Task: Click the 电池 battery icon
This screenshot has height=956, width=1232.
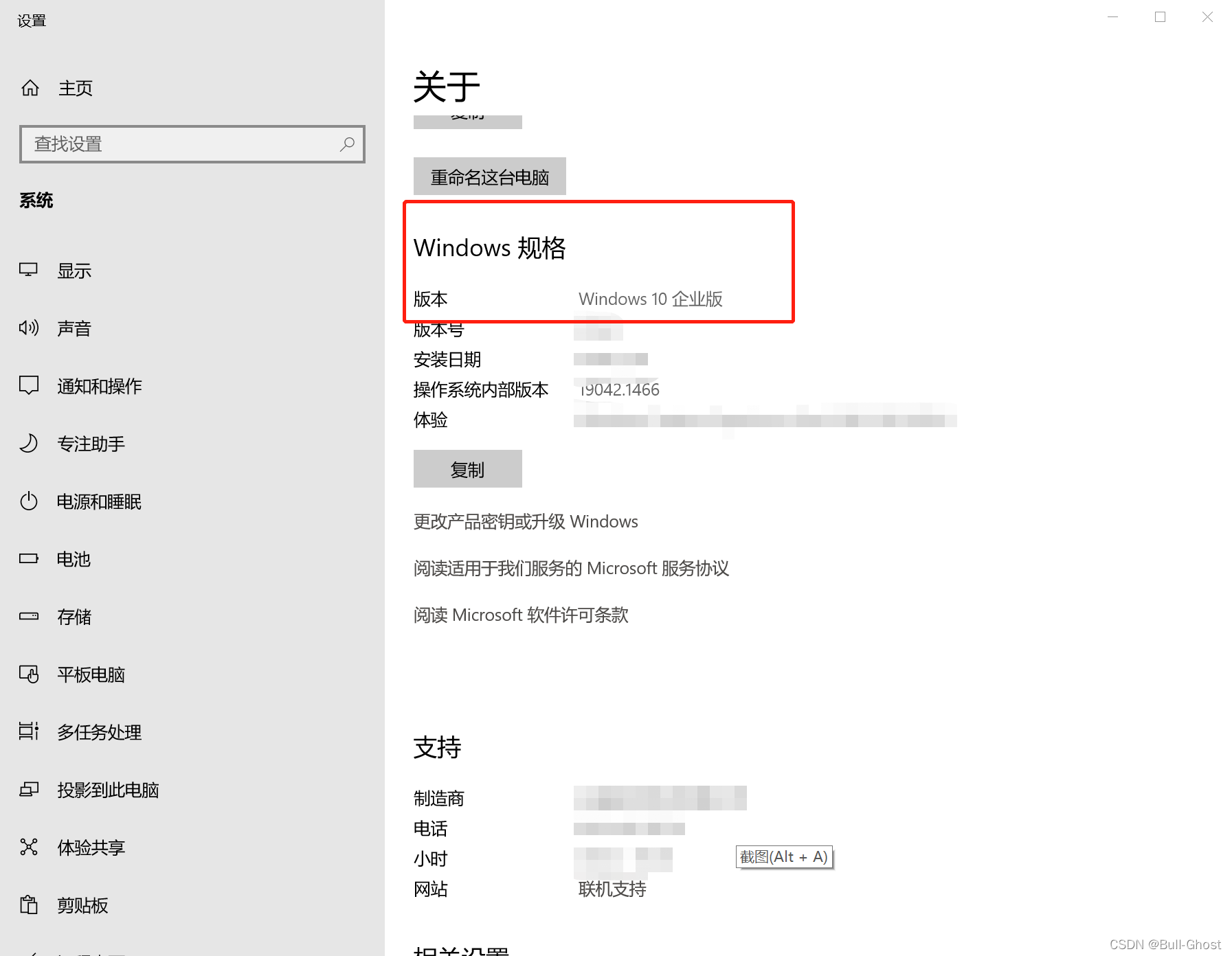Action: [28, 558]
